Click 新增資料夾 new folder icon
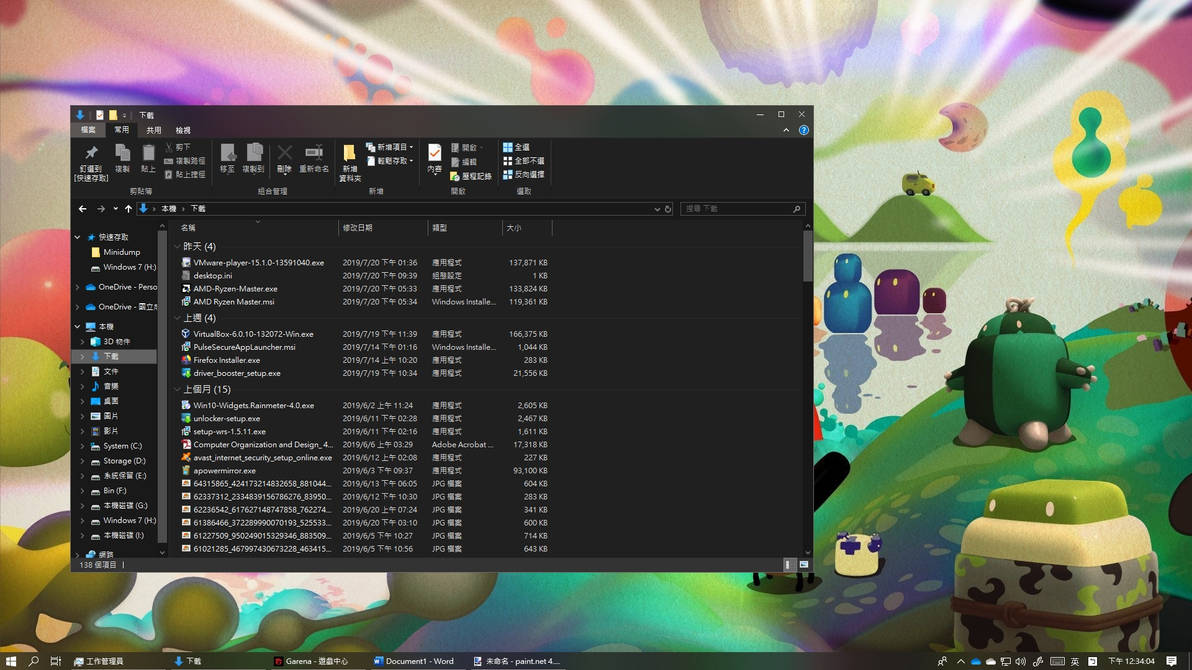 (349, 153)
